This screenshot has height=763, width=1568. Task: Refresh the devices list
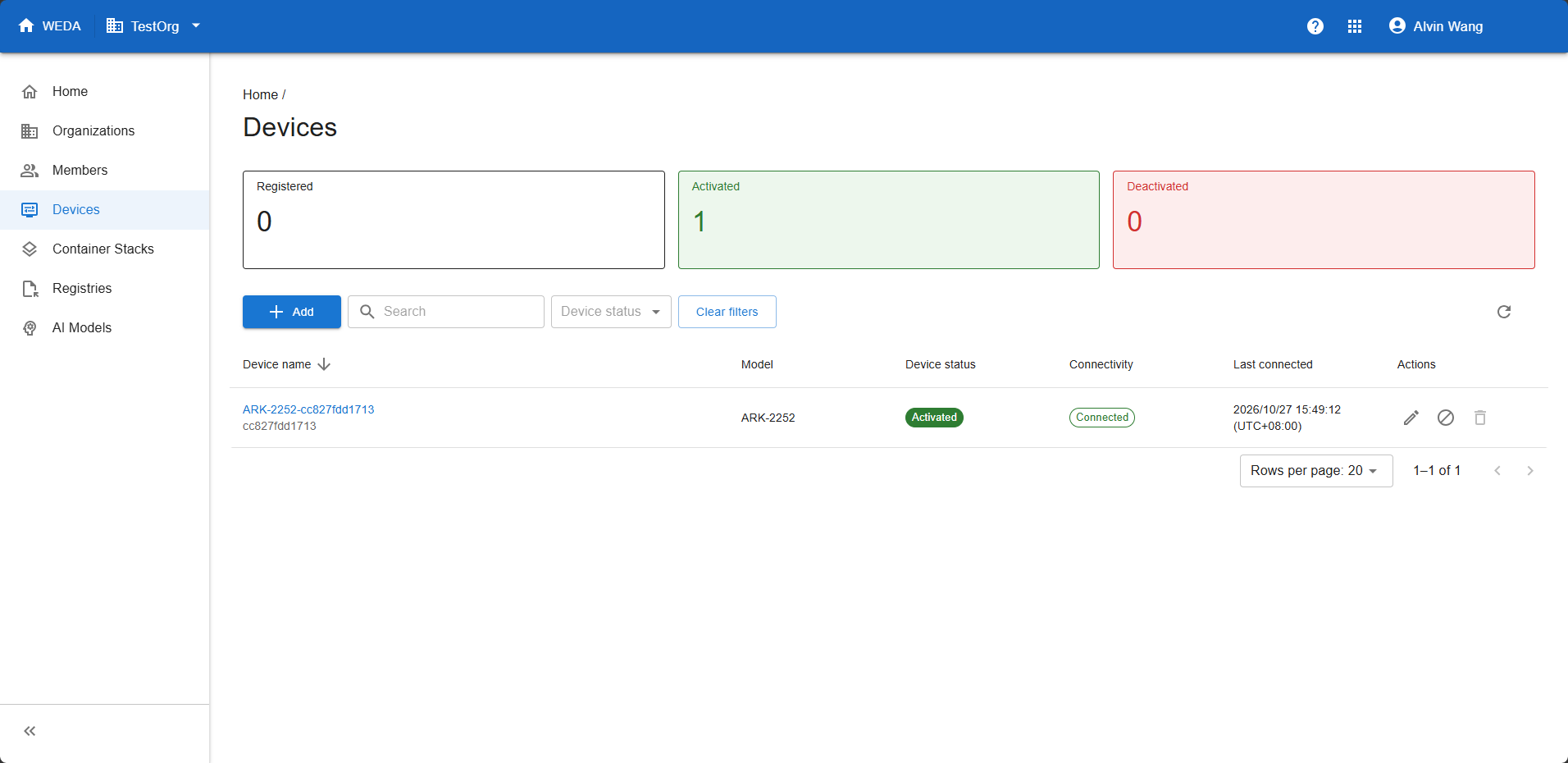point(1504,312)
